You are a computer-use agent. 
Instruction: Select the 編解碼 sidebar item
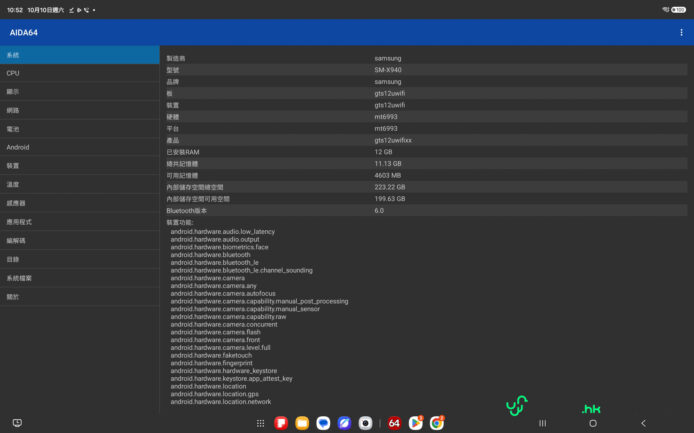click(80, 240)
